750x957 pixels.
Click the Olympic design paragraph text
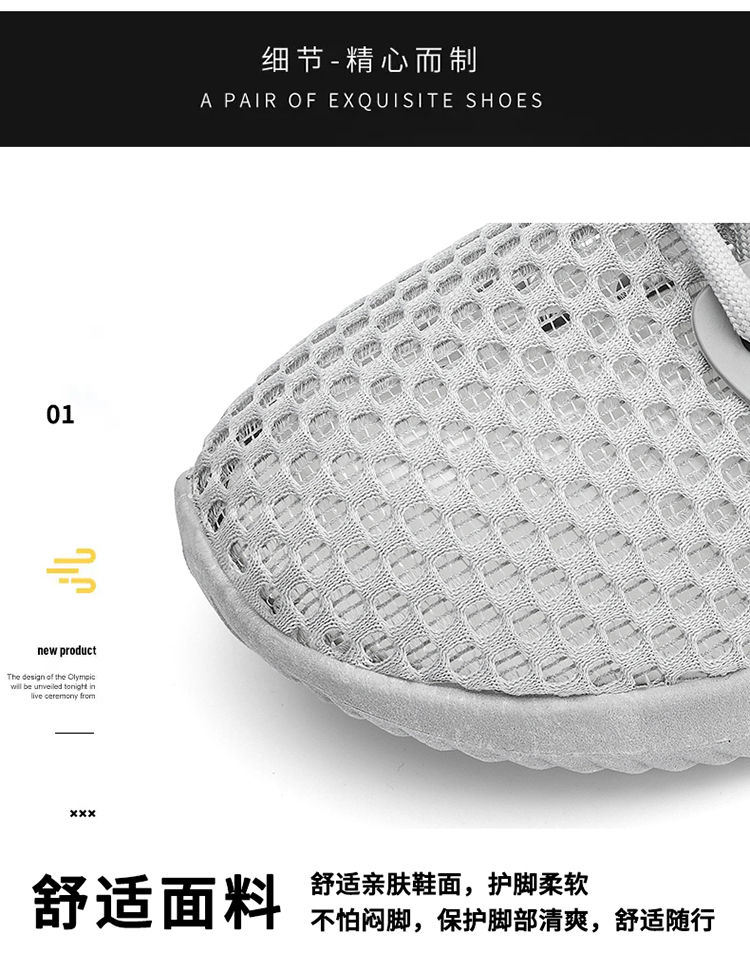[51, 686]
